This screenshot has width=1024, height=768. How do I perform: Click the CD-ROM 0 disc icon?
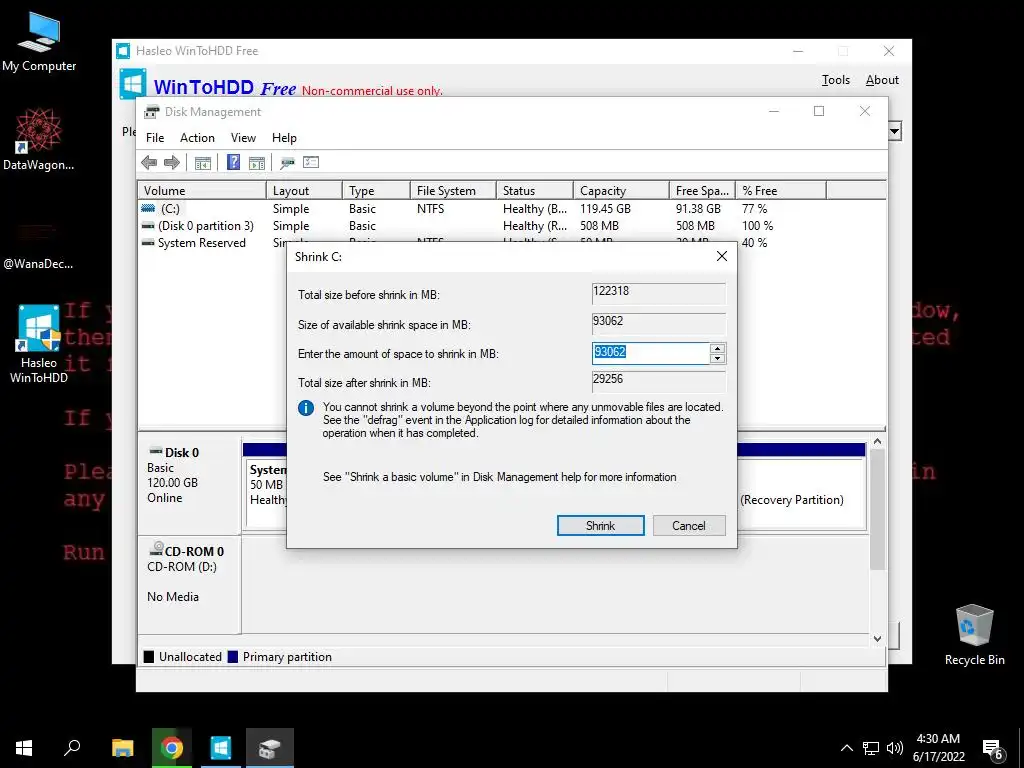pyautogui.click(x=156, y=549)
